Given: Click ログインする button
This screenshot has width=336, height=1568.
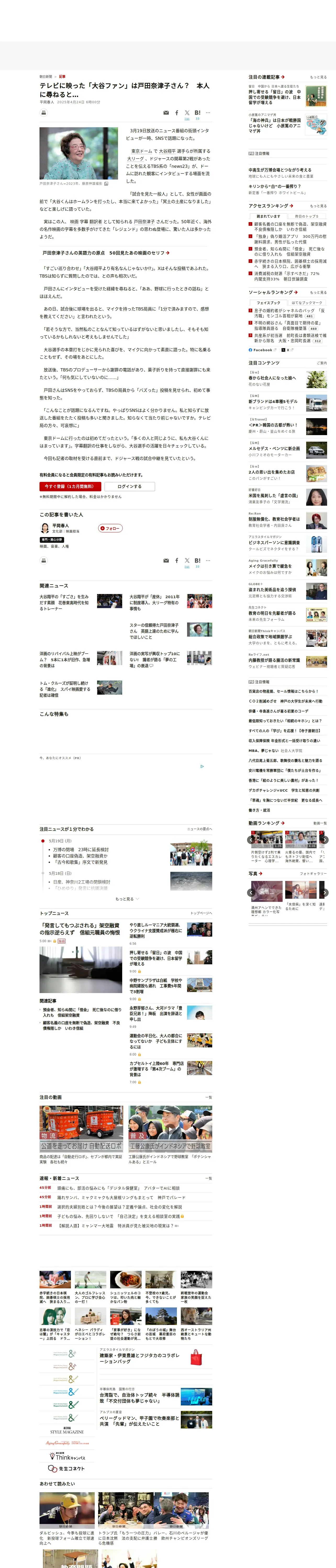Looking at the screenshot, I should [x=129, y=486].
